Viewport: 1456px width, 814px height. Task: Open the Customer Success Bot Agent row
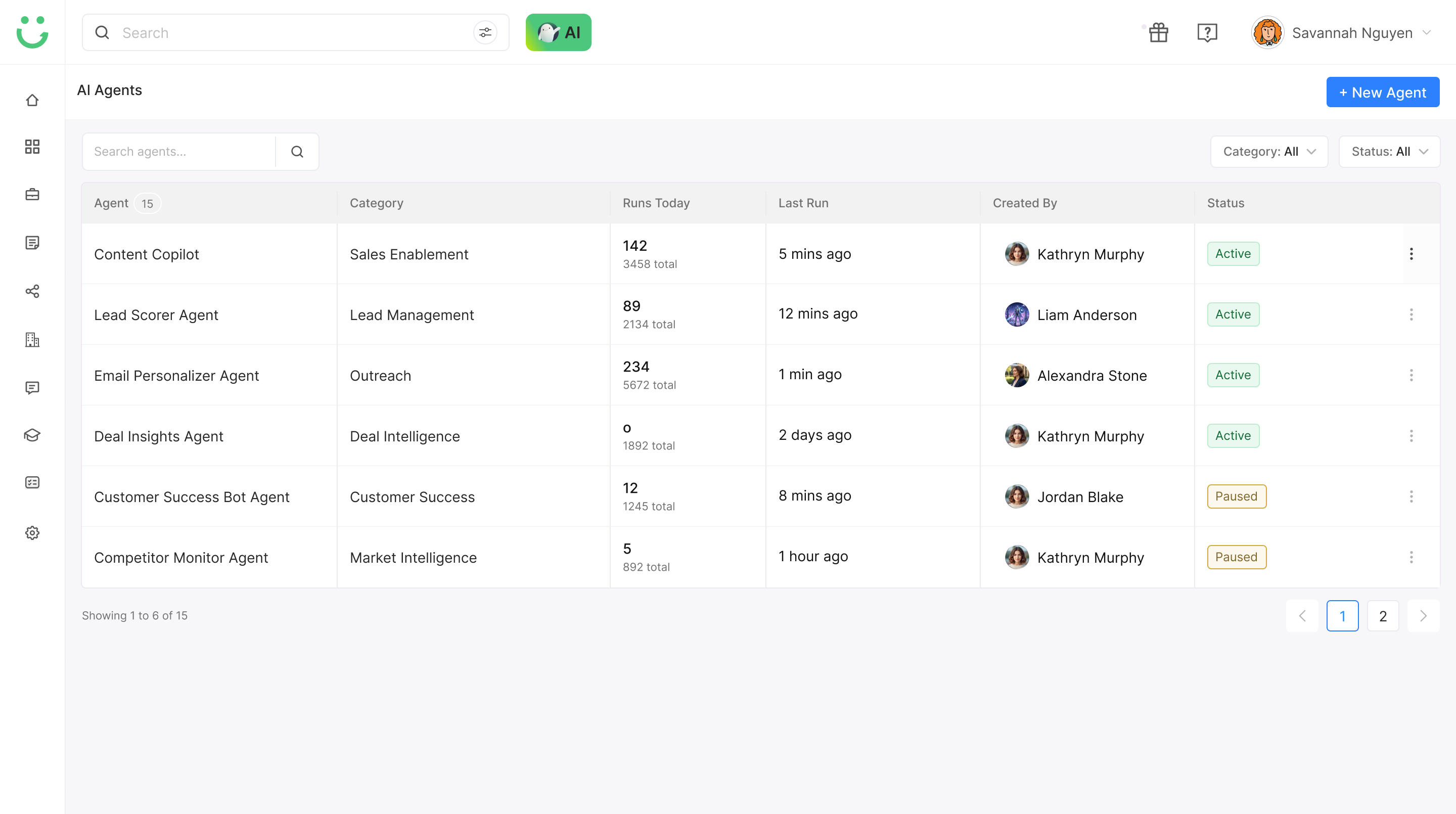point(761,496)
